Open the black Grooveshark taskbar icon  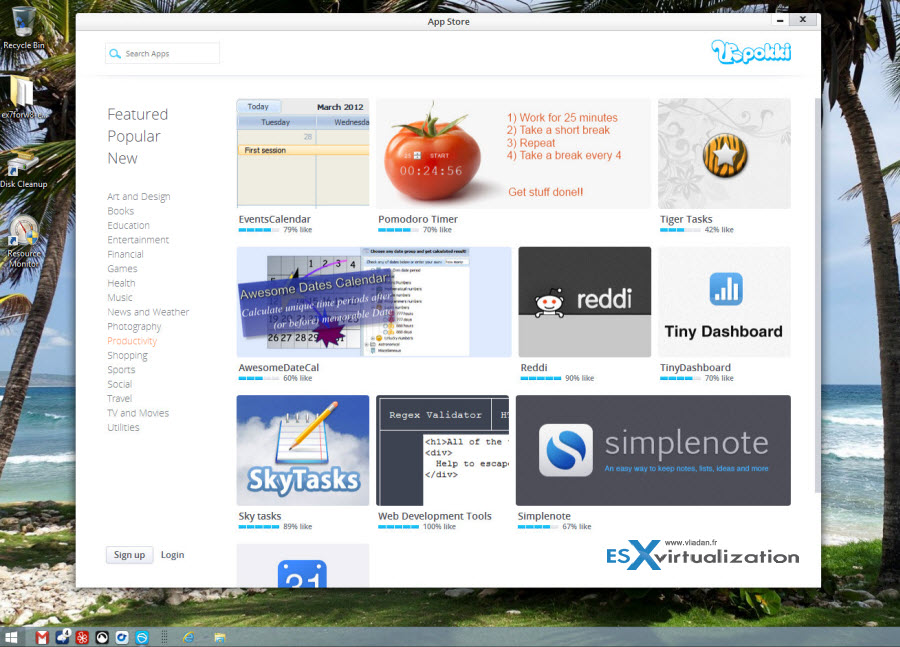click(102, 637)
